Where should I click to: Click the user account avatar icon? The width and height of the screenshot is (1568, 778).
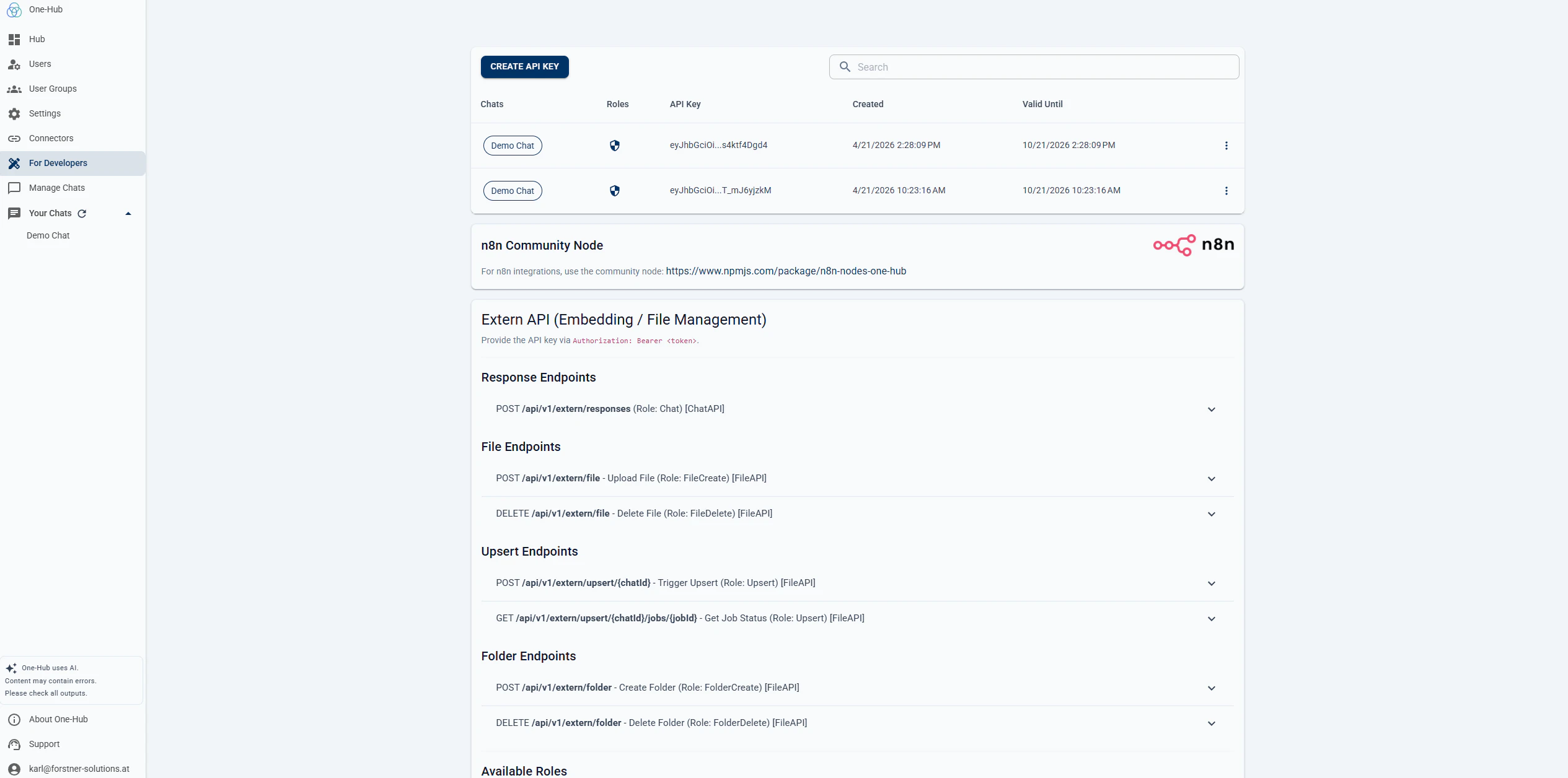[x=14, y=769]
